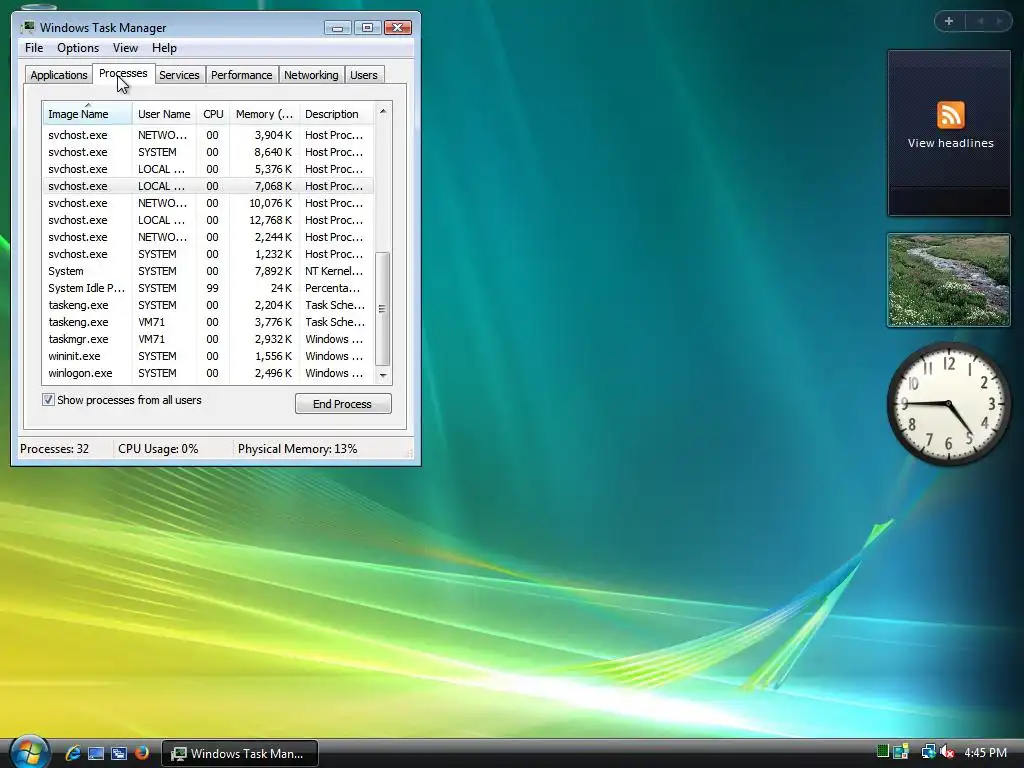This screenshot has width=1024, height=768.
Task: Switch to the Users tab
Action: [364, 75]
